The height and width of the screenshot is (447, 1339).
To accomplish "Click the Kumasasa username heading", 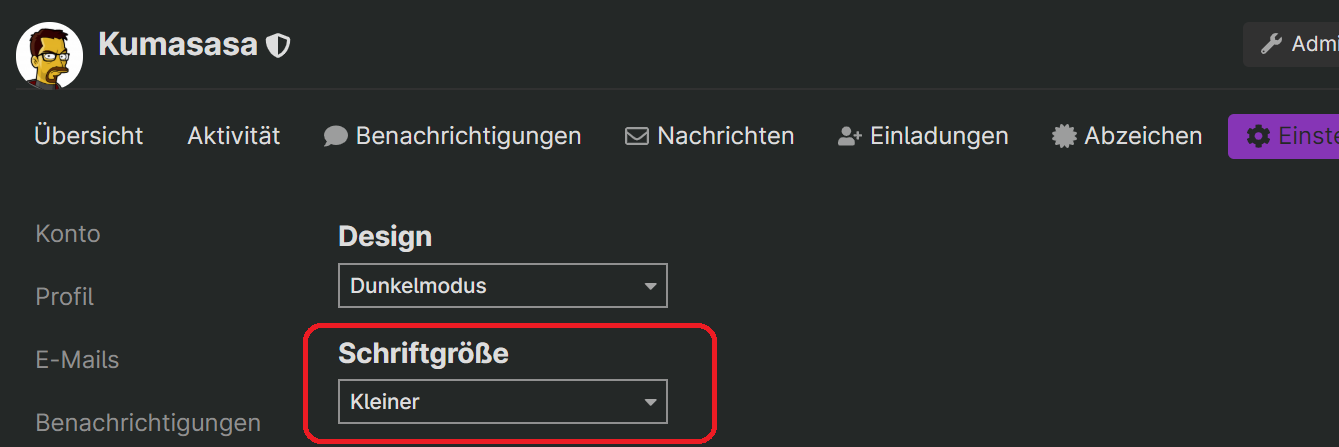I will click(x=178, y=45).
